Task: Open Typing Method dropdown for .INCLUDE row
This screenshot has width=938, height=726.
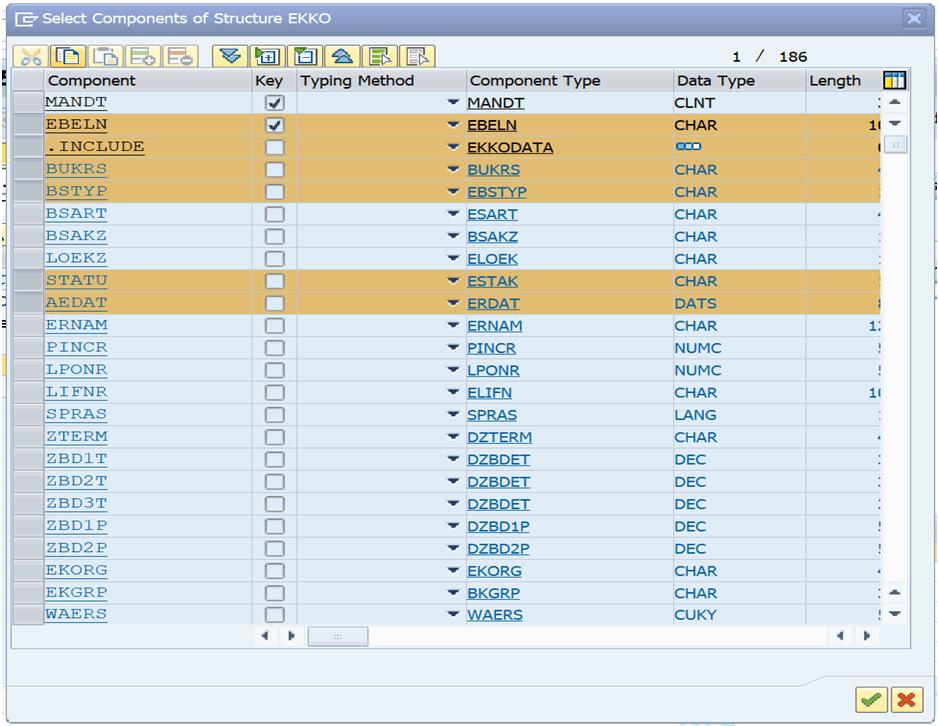Action: coord(453,147)
